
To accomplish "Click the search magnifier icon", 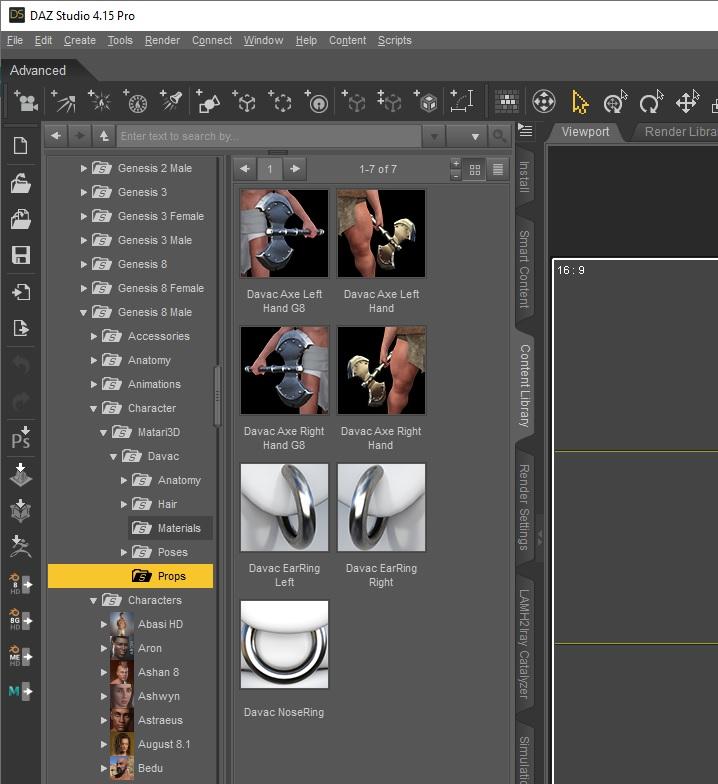I will click(x=499, y=136).
